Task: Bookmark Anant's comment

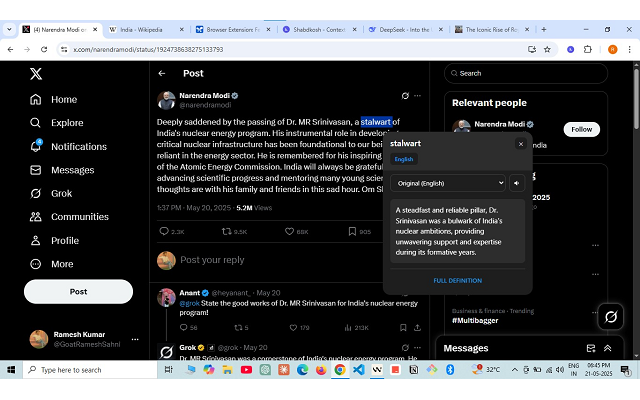Action: pyautogui.click(x=403, y=327)
